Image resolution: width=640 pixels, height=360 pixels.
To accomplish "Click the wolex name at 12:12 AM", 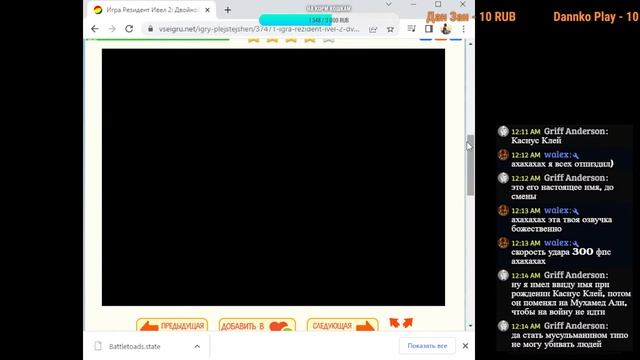I will pos(557,155).
